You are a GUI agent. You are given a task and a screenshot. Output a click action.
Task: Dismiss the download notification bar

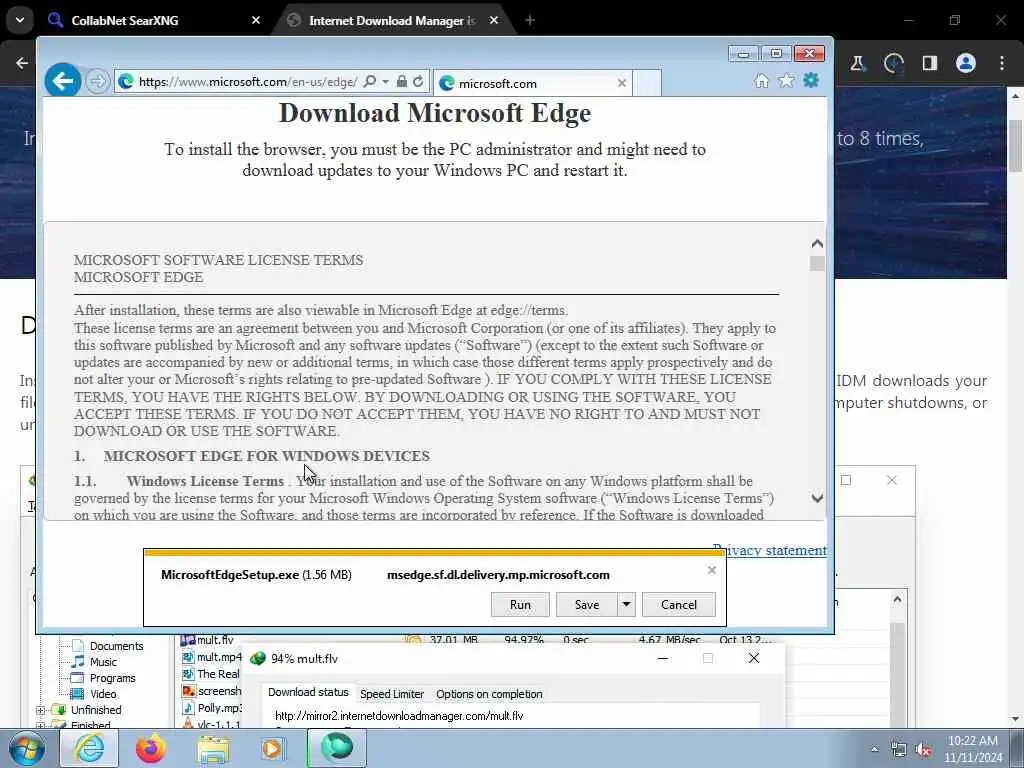712,570
